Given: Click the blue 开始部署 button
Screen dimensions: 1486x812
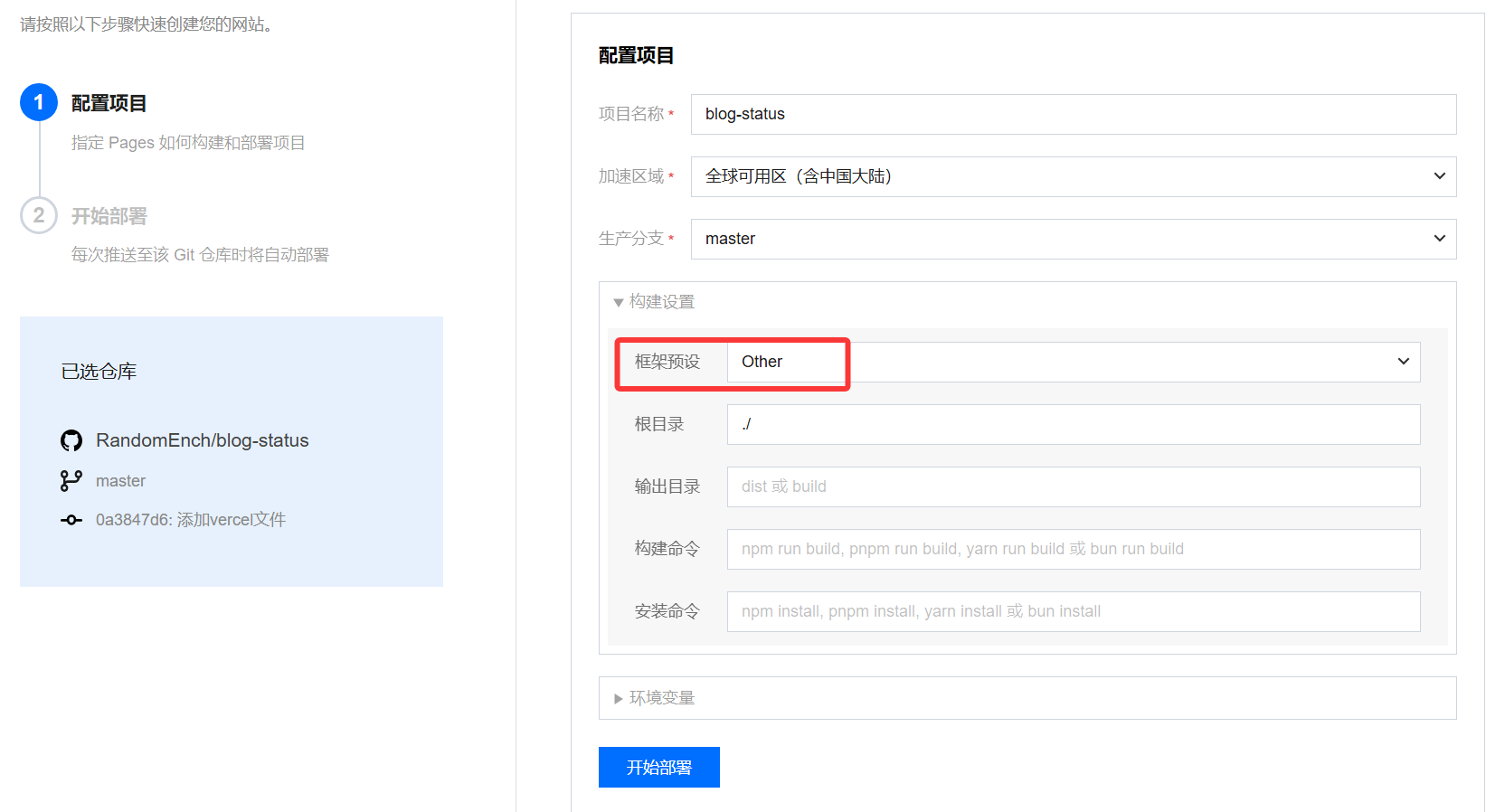Looking at the screenshot, I should (x=658, y=768).
